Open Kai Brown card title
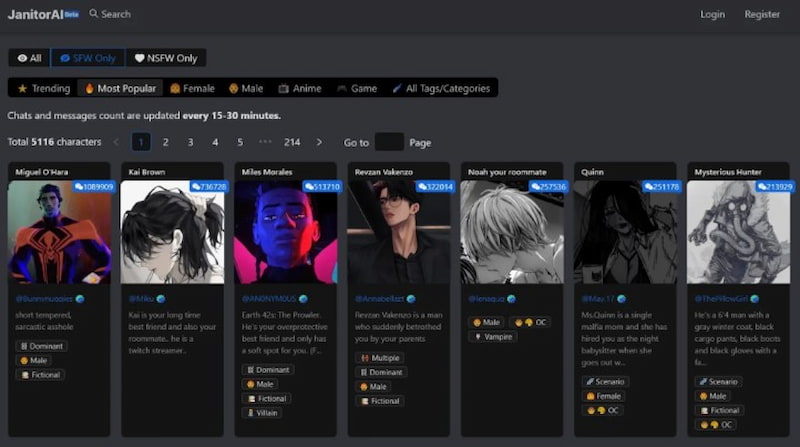Viewport: 800px width, 447px height. [x=147, y=172]
